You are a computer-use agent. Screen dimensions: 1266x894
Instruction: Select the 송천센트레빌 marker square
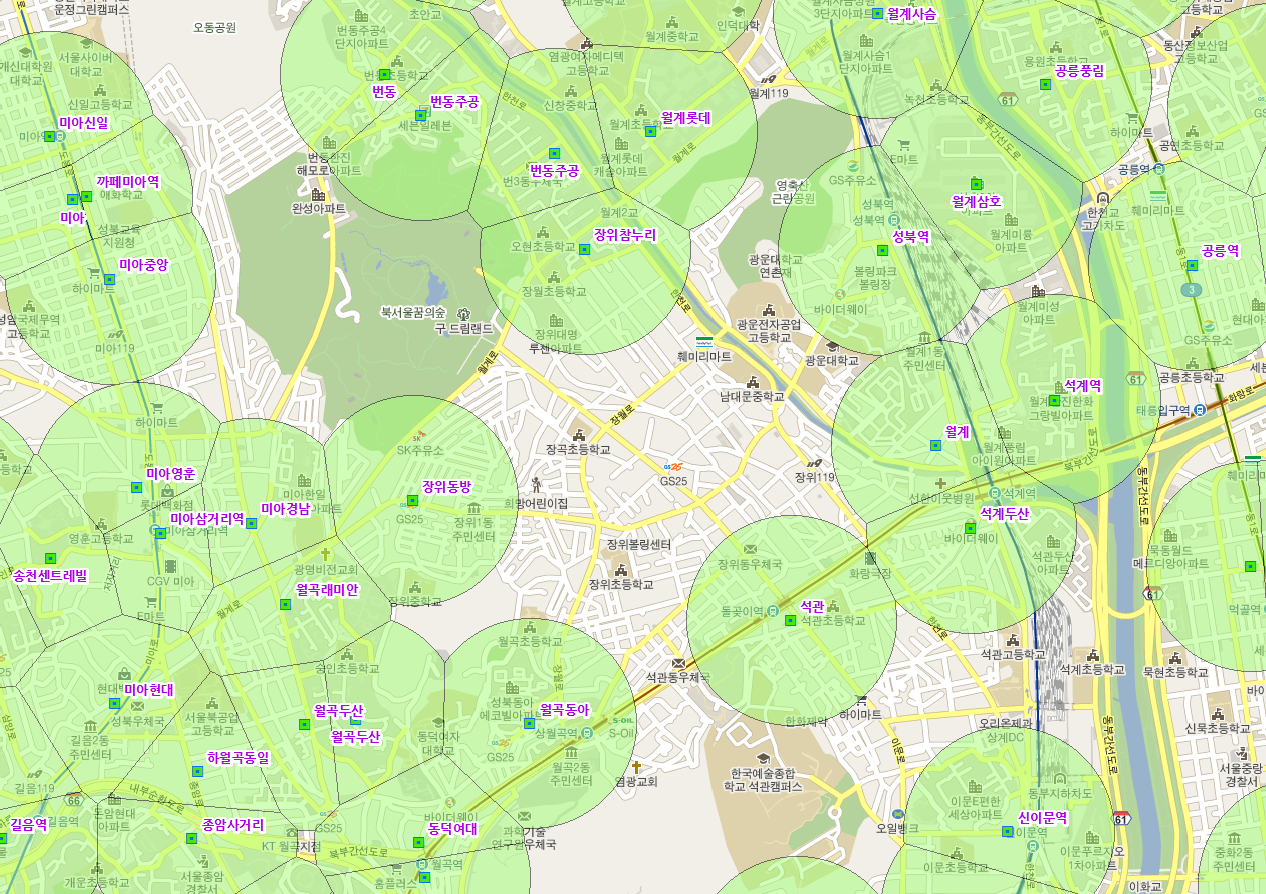(x=49, y=559)
